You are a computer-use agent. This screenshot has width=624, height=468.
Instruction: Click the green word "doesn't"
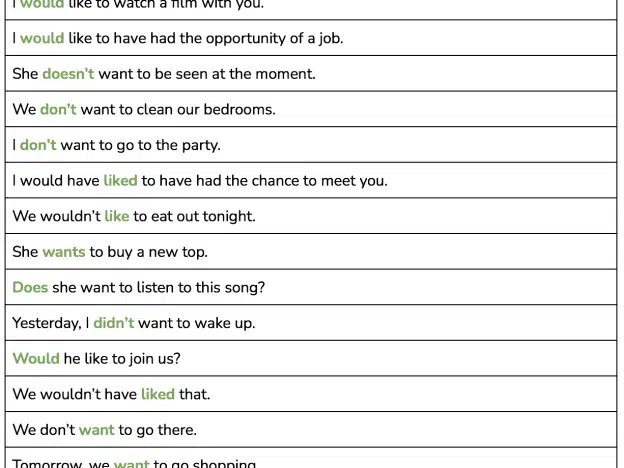(x=68, y=74)
